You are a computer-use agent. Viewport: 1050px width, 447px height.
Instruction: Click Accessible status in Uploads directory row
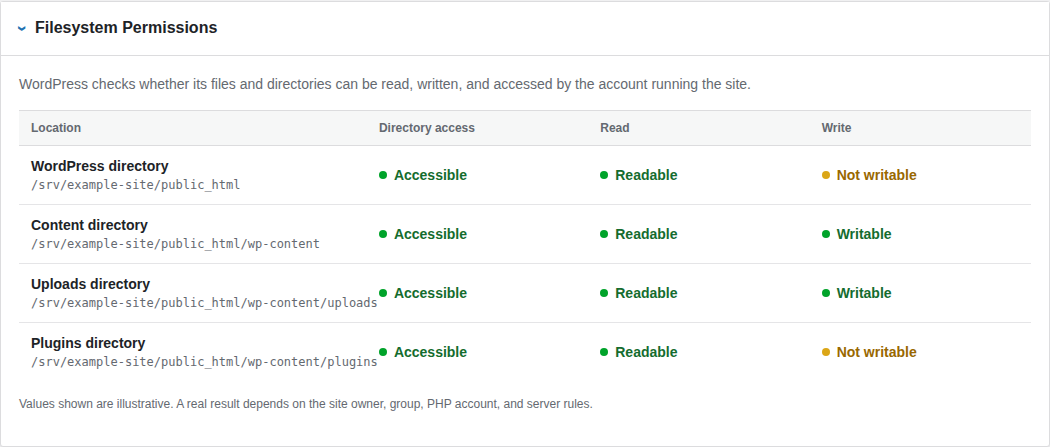[x=430, y=293]
